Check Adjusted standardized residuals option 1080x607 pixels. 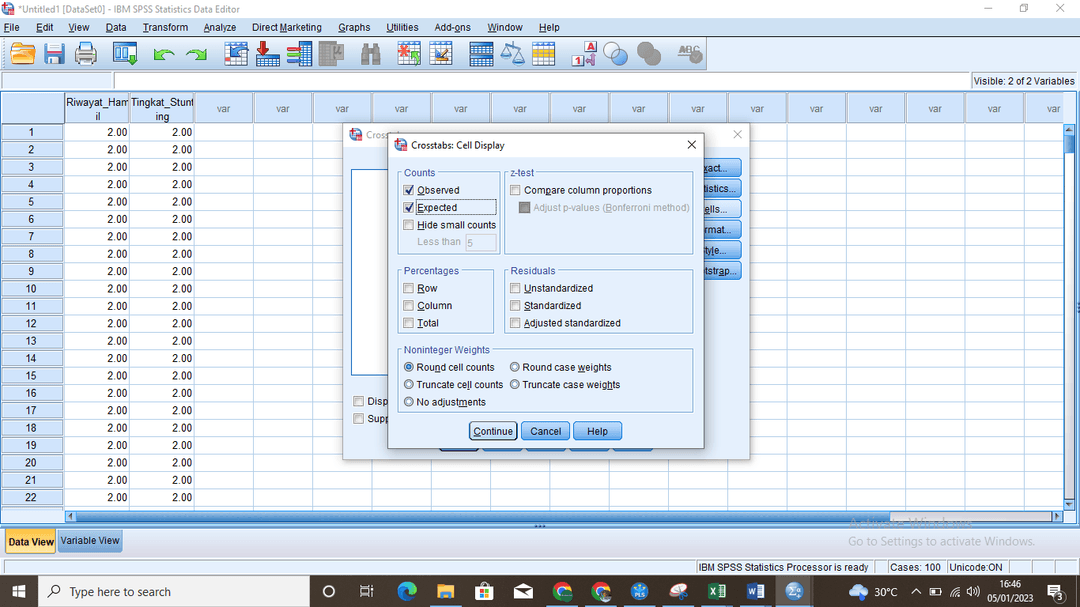515,323
